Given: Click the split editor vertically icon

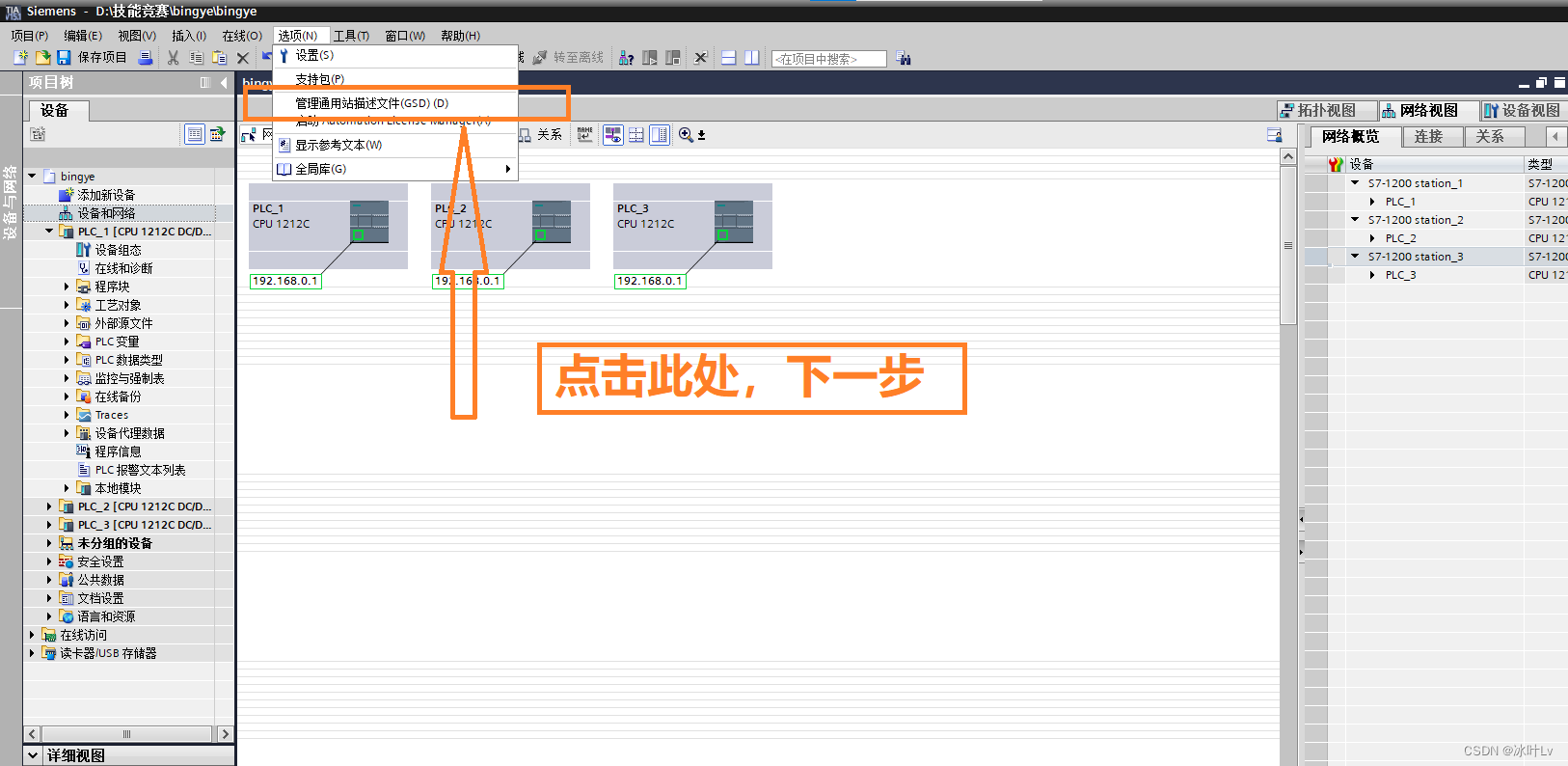Looking at the screenshot, I should pos(752,58).
